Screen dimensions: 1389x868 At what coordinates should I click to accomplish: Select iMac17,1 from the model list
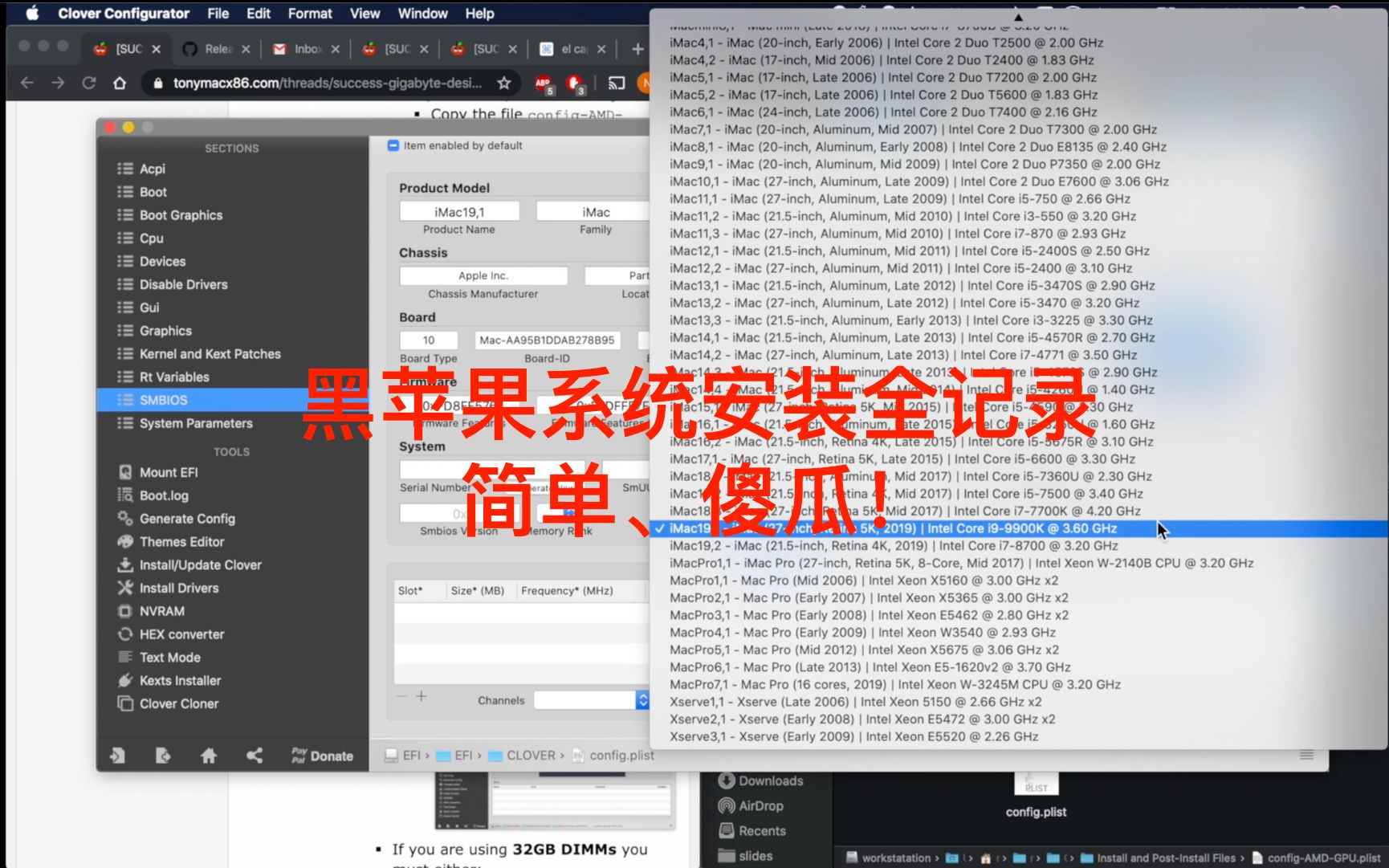[1020, 459]
